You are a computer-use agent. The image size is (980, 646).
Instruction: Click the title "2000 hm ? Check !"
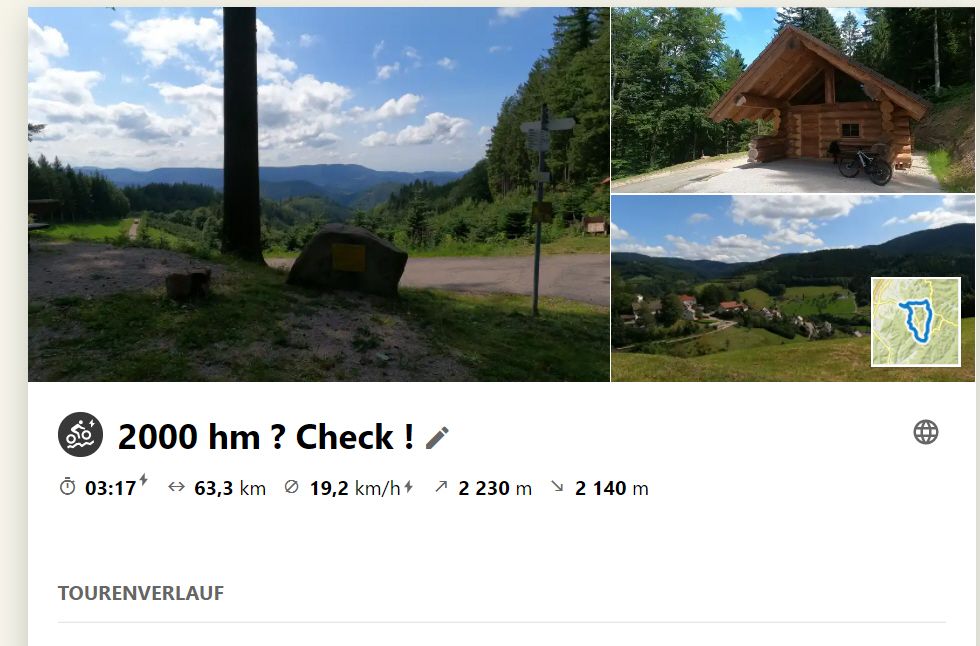tap(266, 436)
